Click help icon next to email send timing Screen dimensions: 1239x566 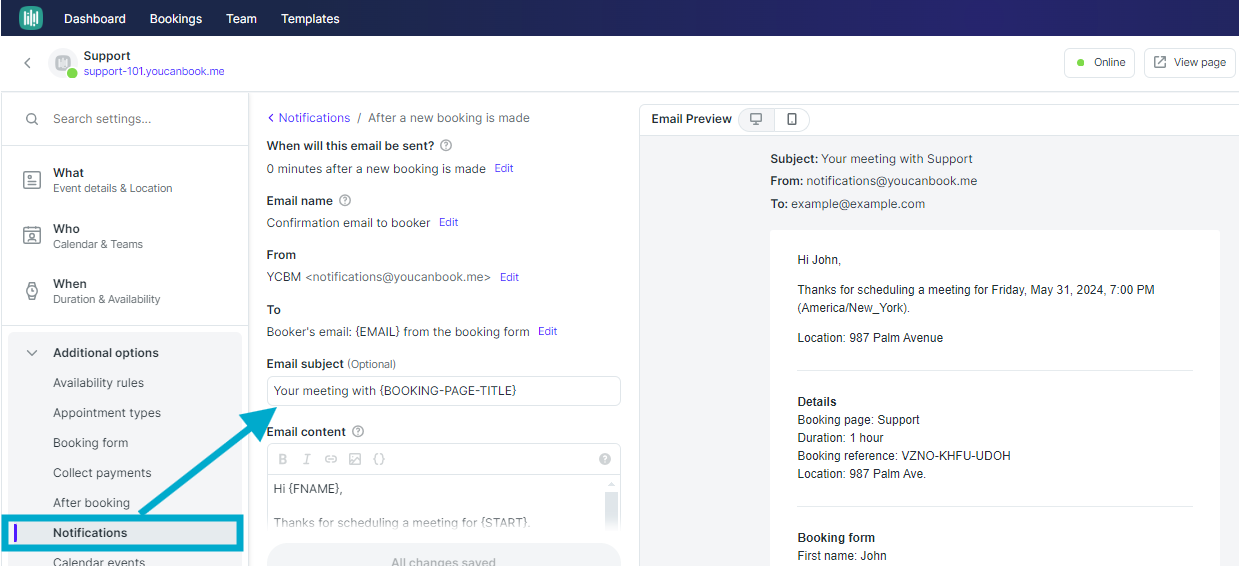pos(446,146)
